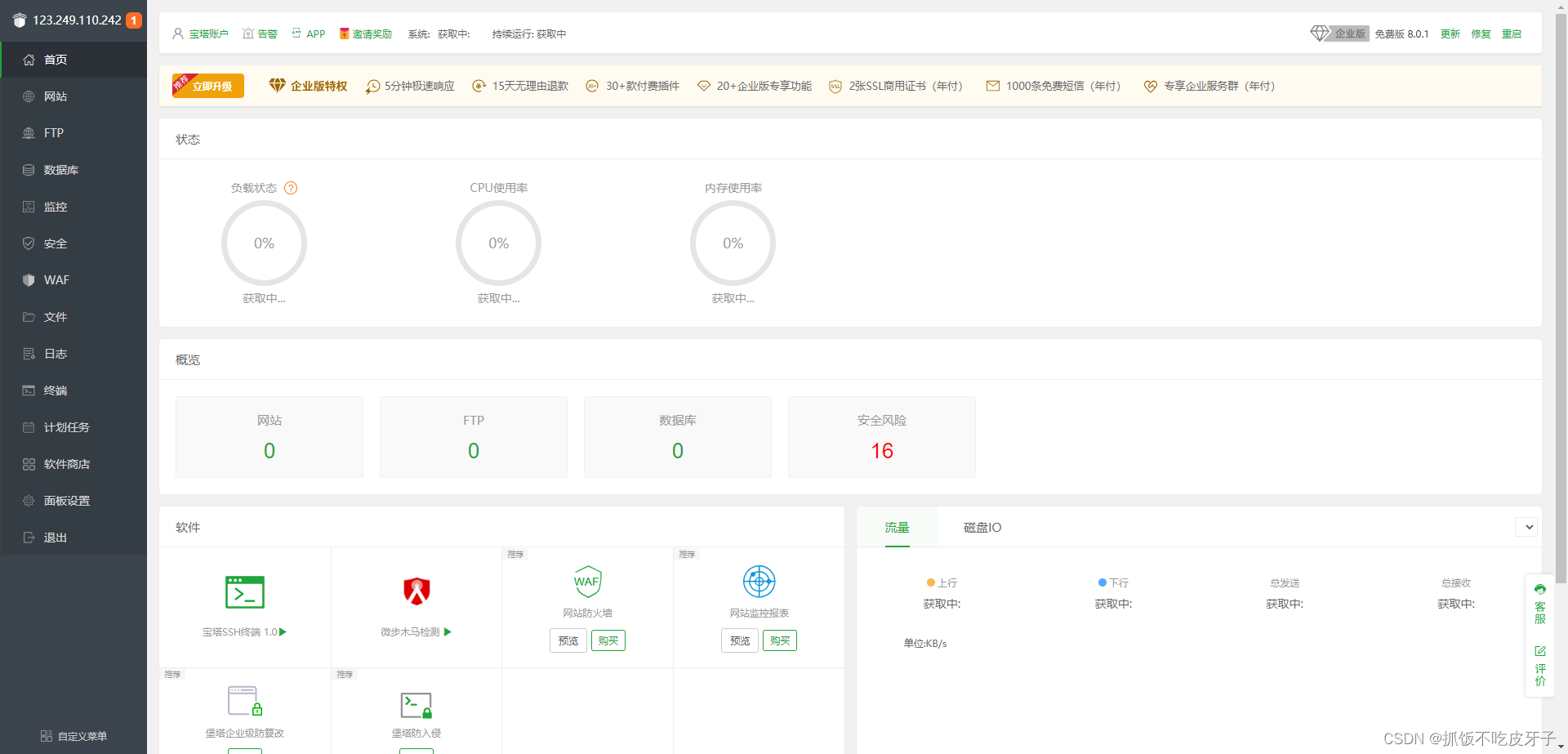Click the 负载状态 help question icon
Screen dimensions: 1568x754
click(x=291, y=188)
